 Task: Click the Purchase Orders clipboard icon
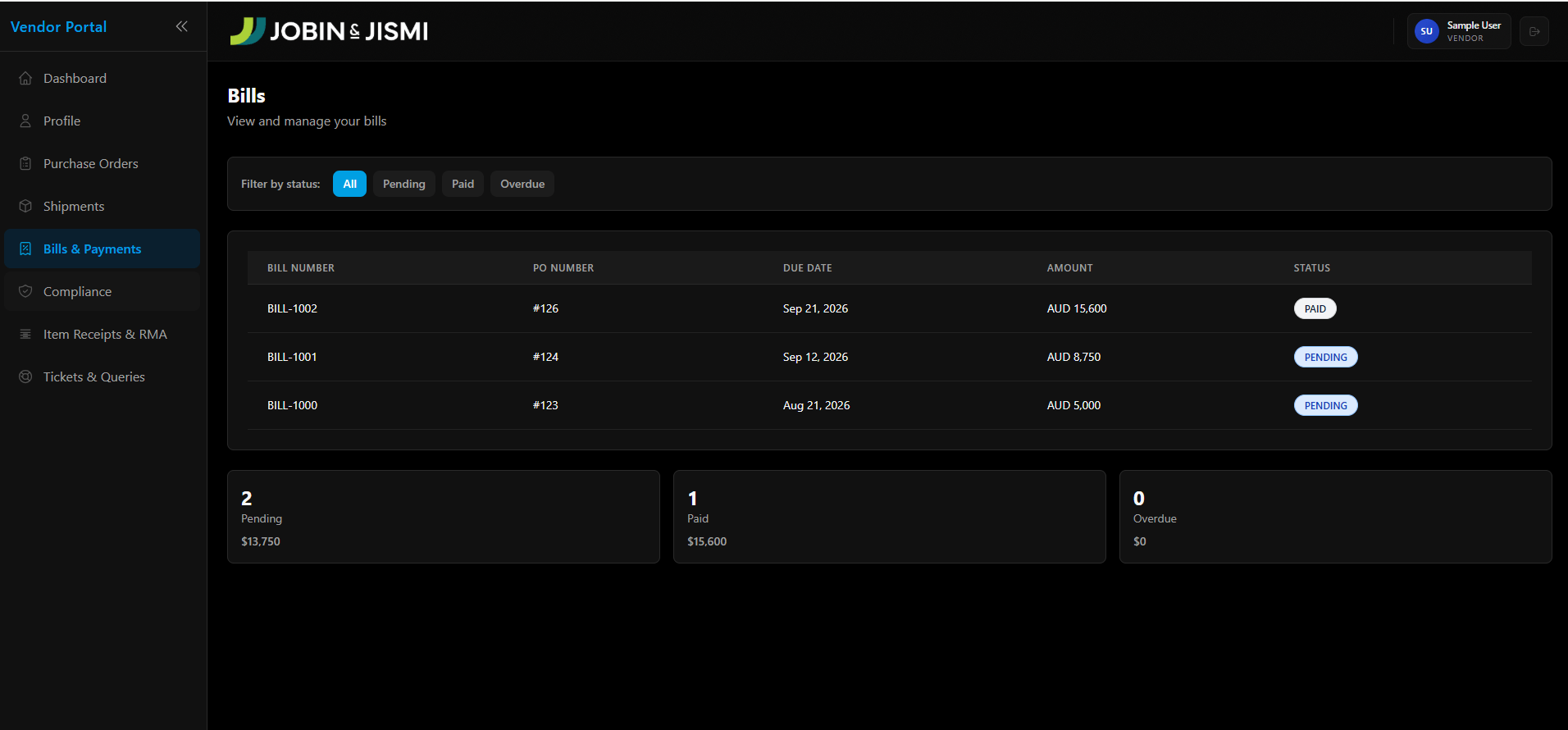tap(25, 163)
